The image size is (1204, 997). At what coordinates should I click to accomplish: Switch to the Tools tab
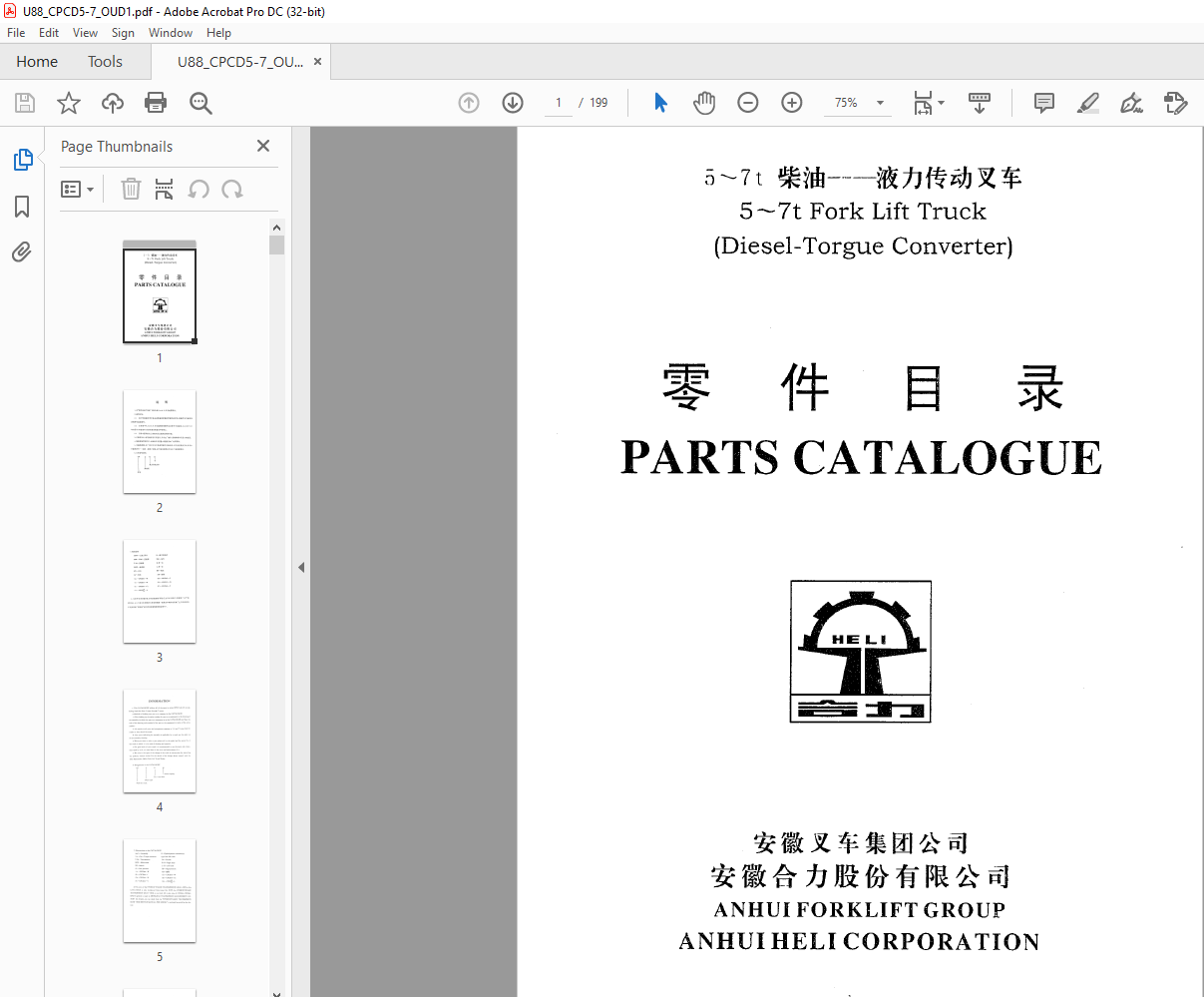point(105,62)
